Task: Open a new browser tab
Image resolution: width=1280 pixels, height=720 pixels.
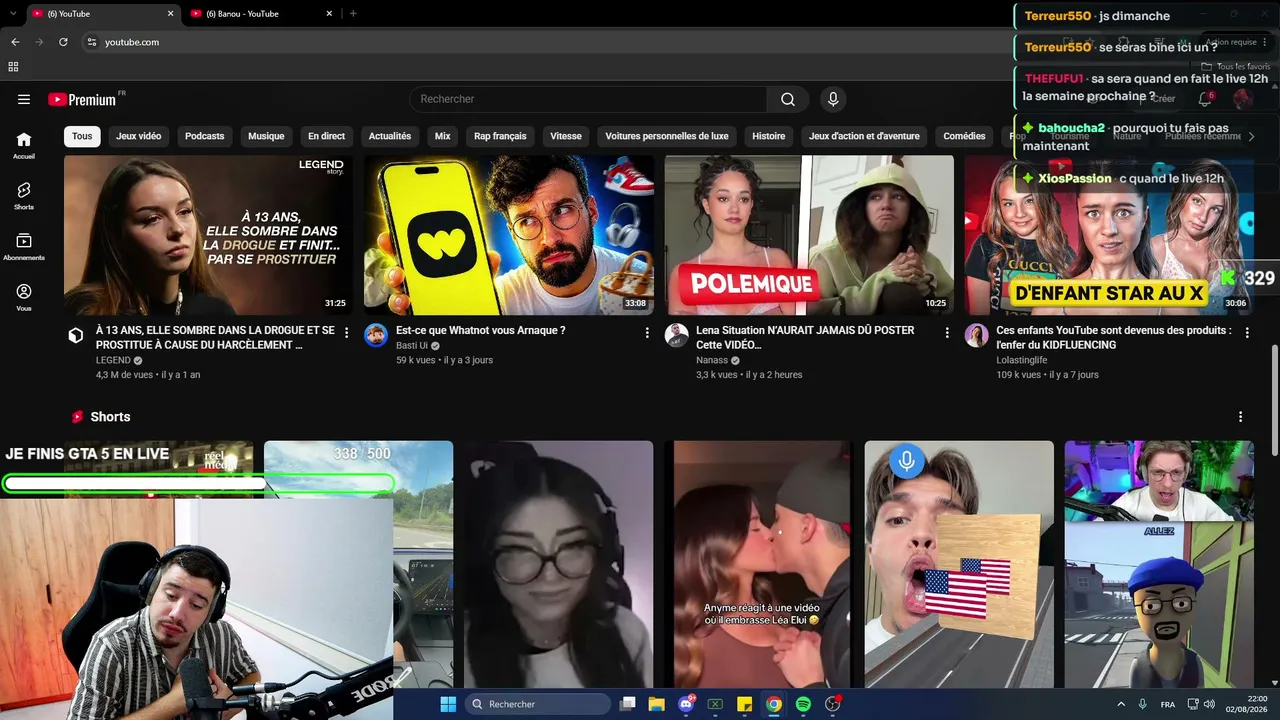Action: coord(353,14)
